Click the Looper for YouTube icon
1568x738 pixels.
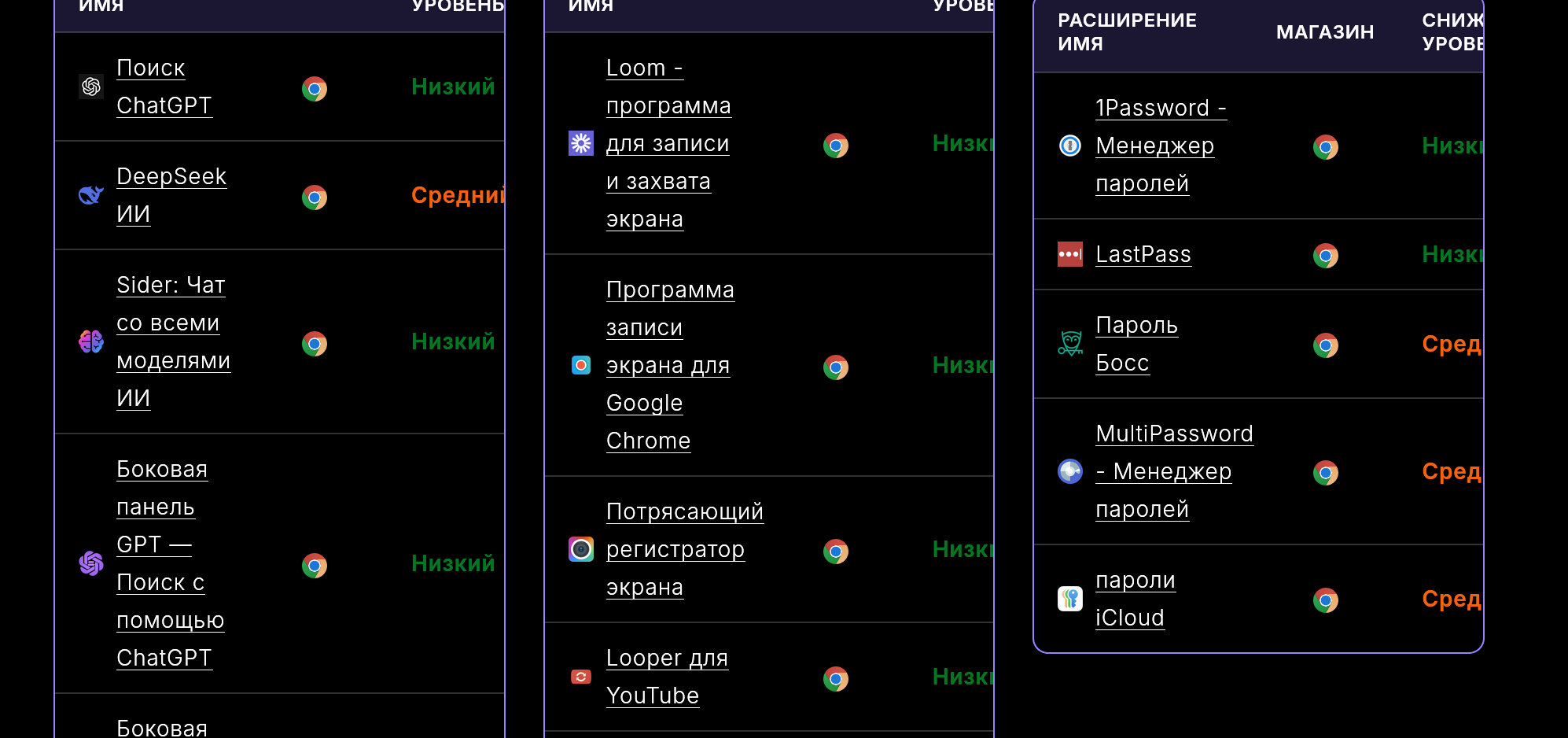581,677
